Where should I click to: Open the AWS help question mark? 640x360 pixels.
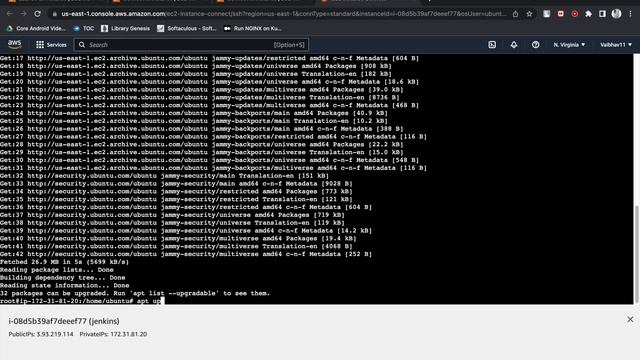[x=536, y=45]
